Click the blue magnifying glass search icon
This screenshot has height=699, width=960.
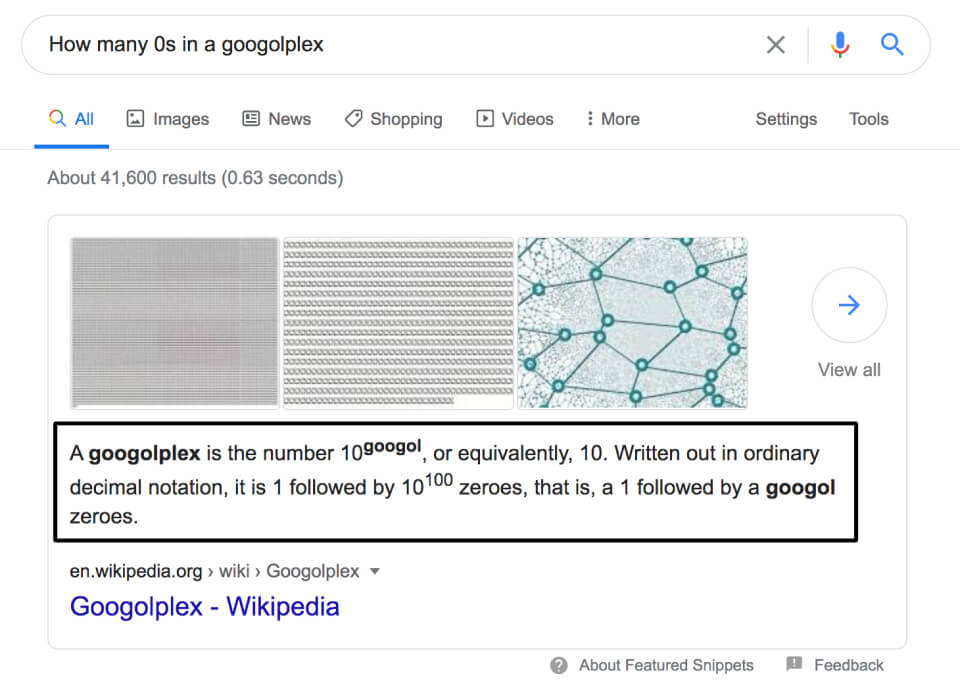[892, 44]
